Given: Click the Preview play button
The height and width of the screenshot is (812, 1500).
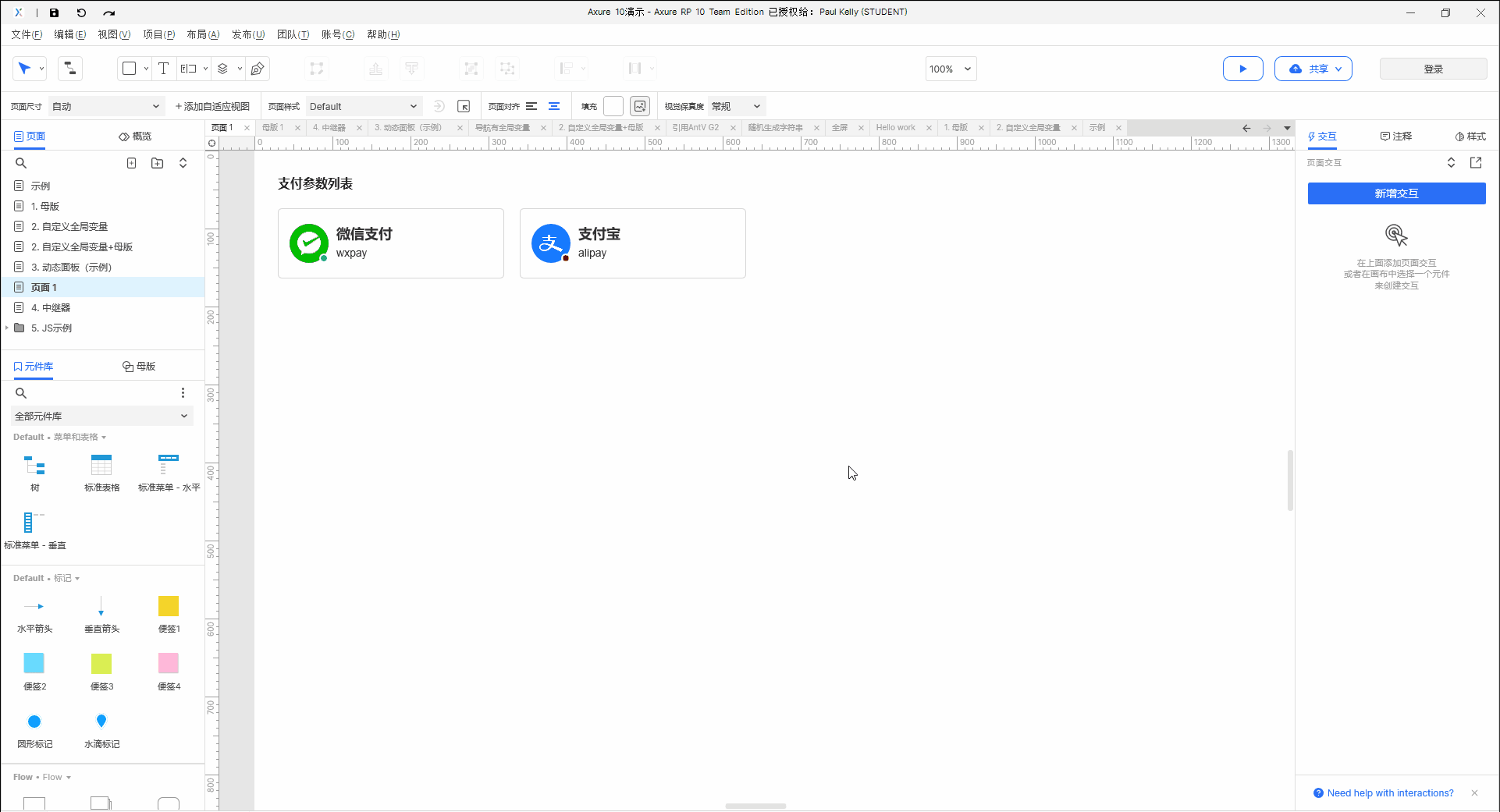Looking at the screenshot, I should click(1242, 69).
